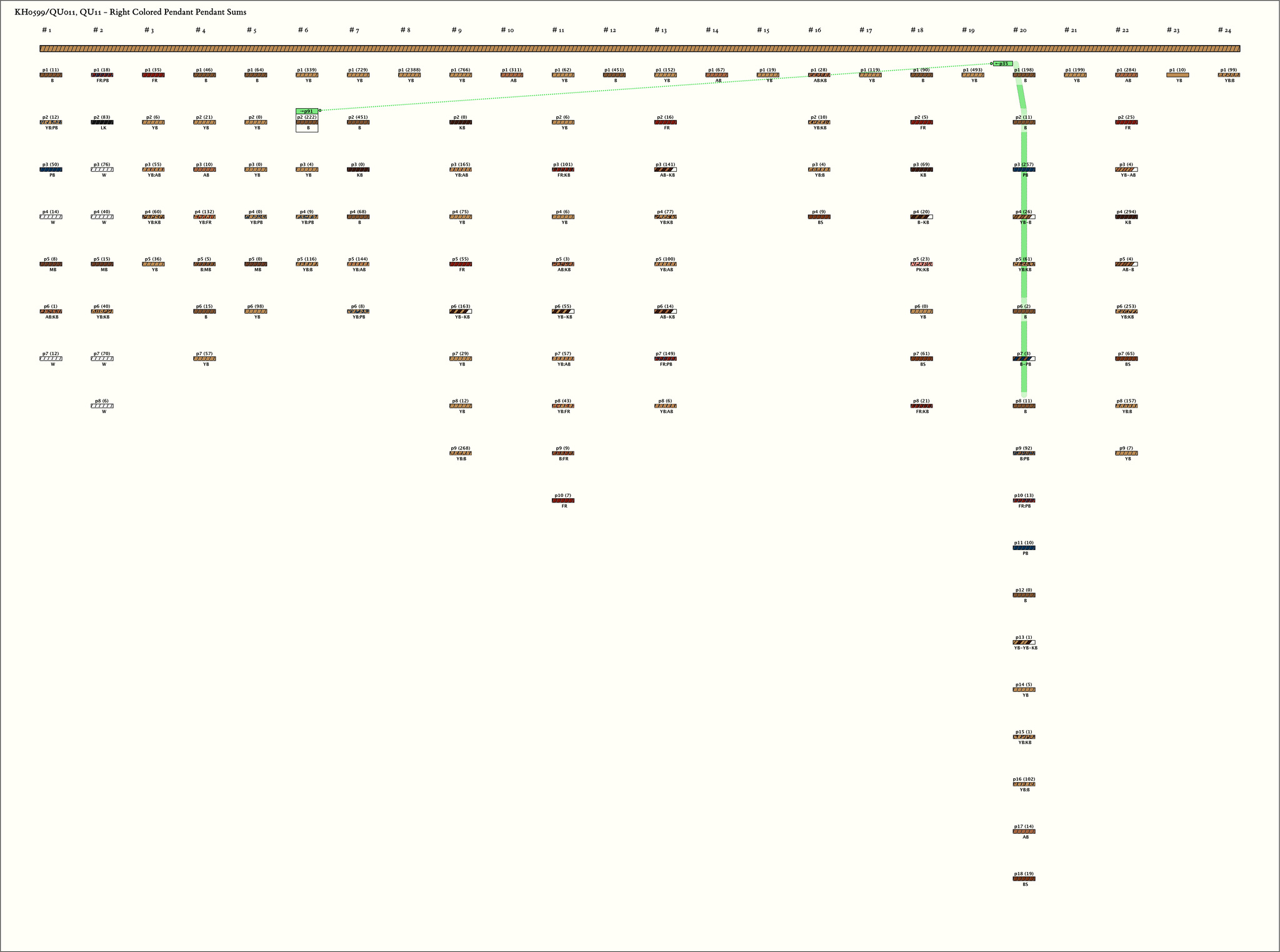Select the p1 (10) YB plain cord
The height and width of the screenshot is (952, 1280).
tap(1177, 75)
